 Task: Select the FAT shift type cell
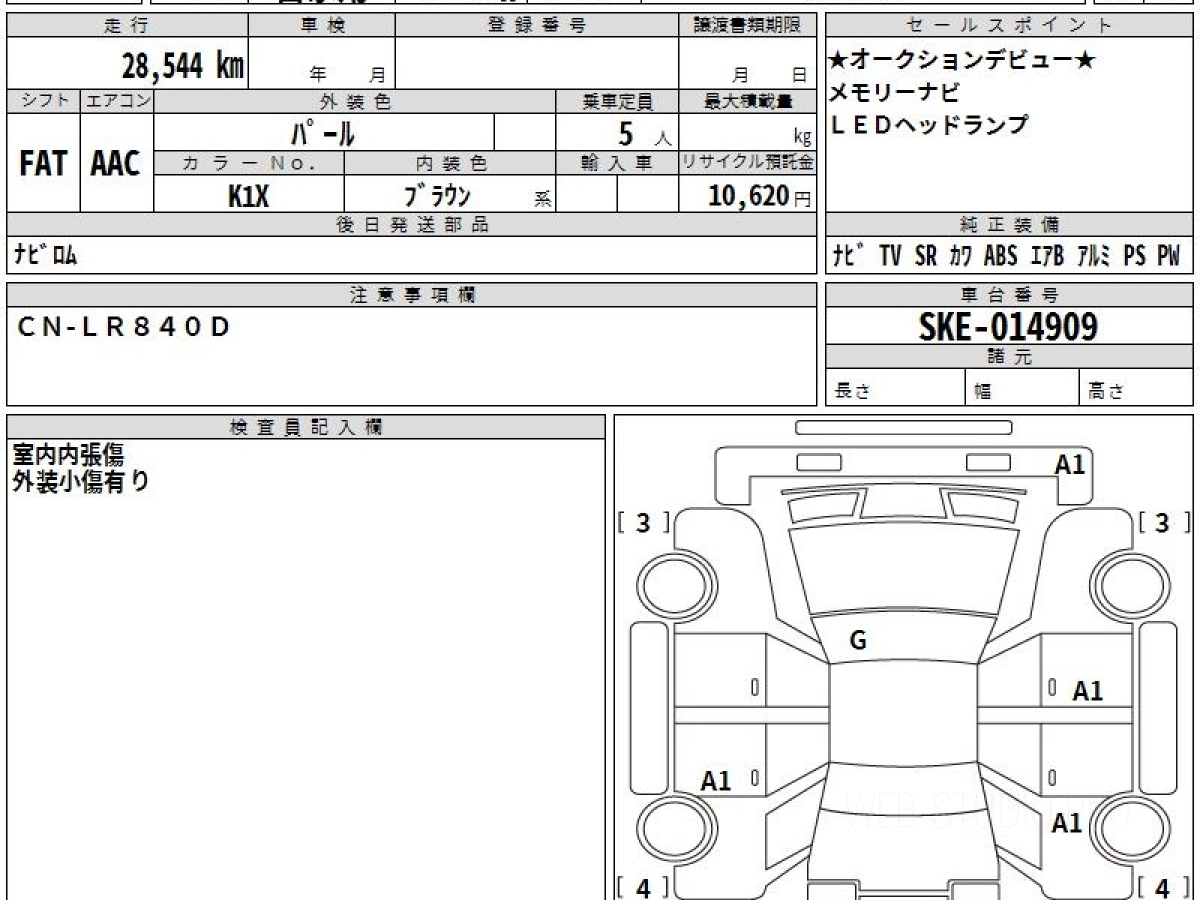(43, 164)
